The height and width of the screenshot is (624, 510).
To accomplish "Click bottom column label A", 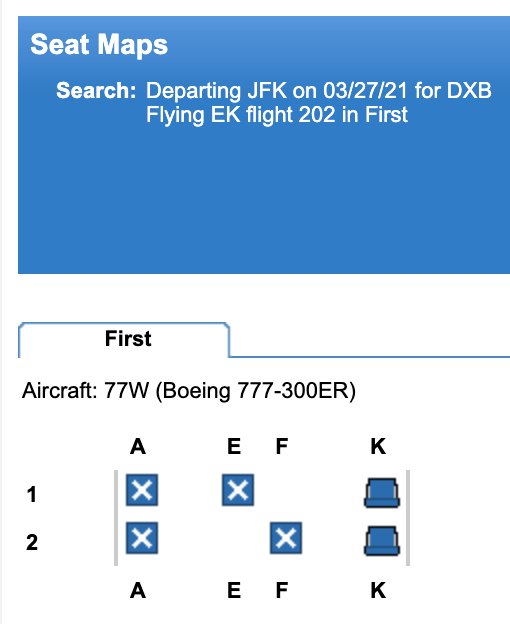I will tap(138, 590).
